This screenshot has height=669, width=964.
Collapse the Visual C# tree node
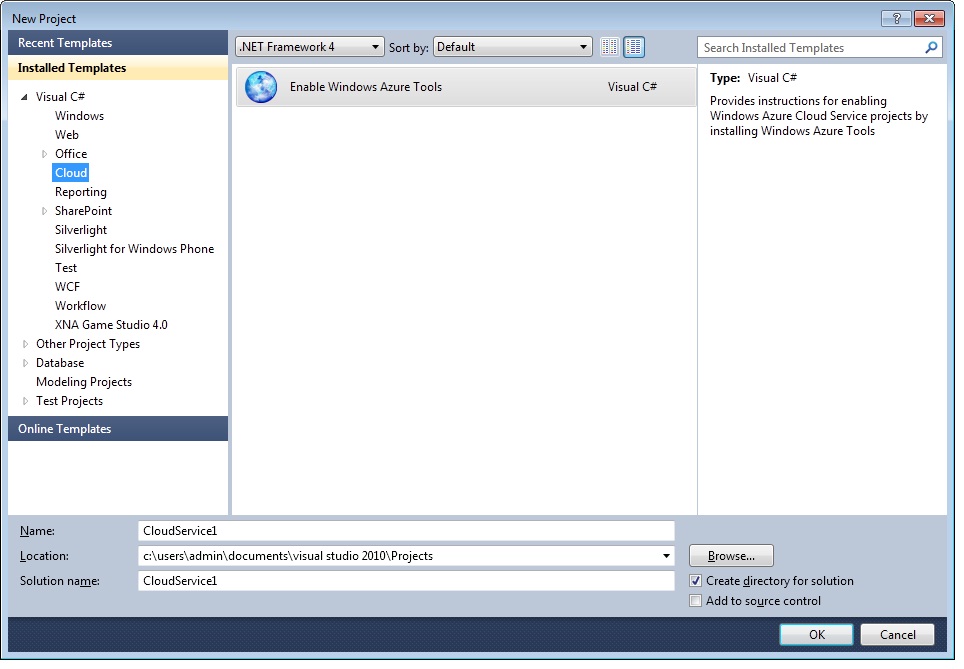click(x=24, y=97)
